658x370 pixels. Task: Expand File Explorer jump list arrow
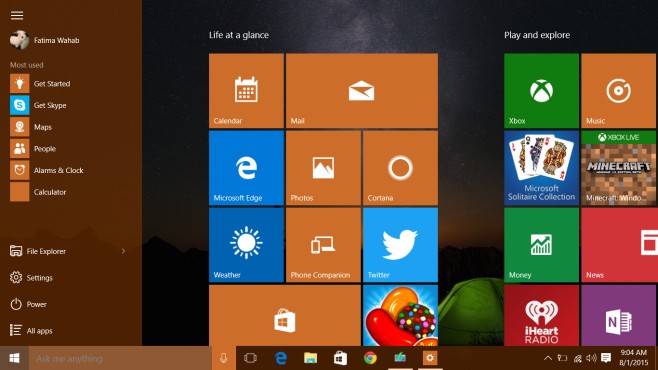click(123, 251)
